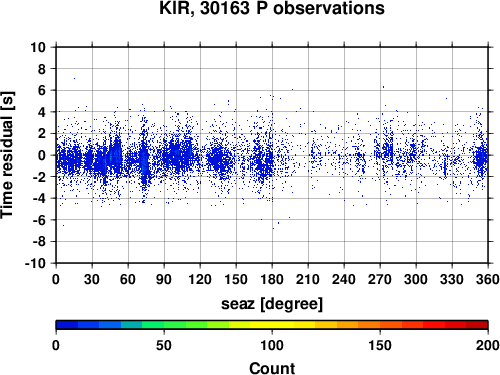Click the colorbar tick label 50

click(x=164, y=345)
